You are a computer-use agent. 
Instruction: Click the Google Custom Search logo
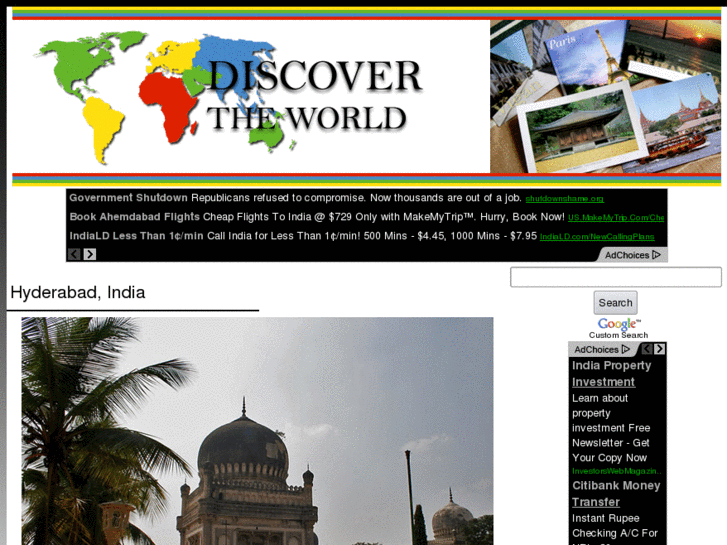(x=619, y=328)
